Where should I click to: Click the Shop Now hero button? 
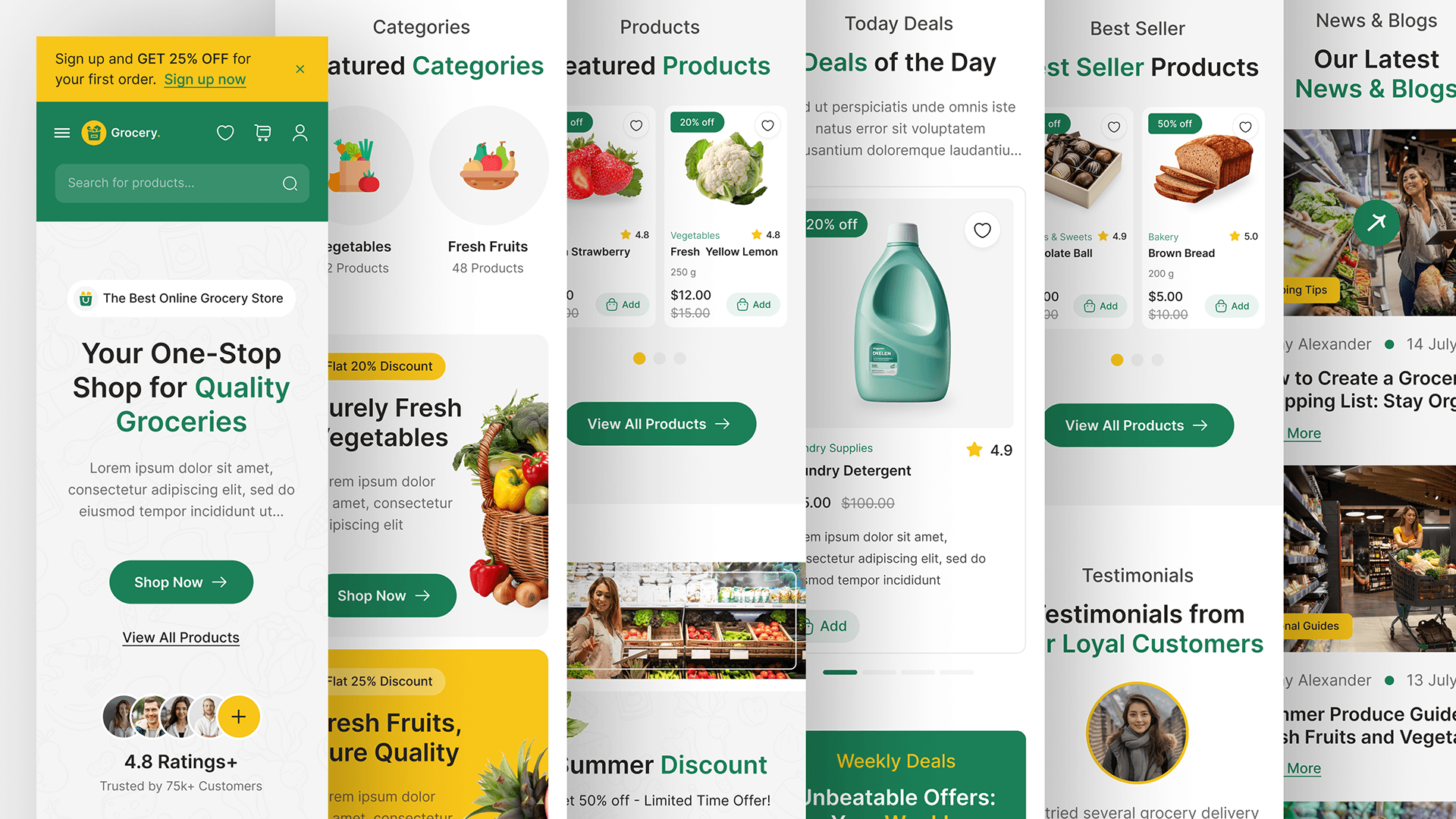(181, 582)
